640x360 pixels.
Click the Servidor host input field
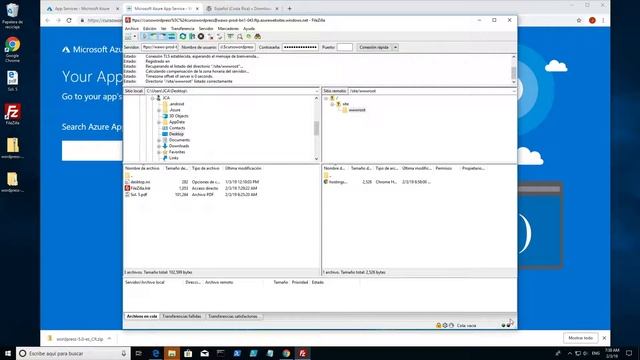(x=160, y=47)
